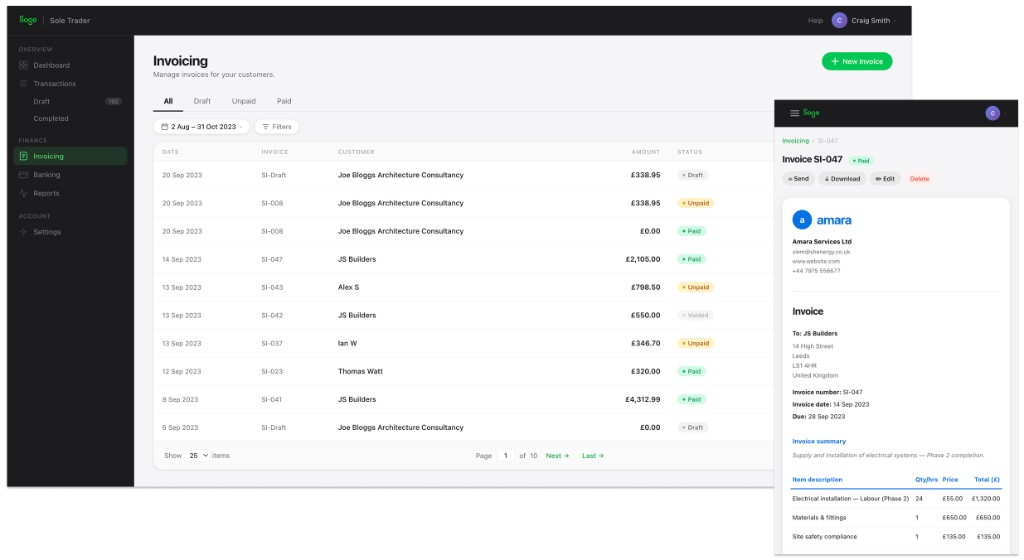Click the Sage logo in main window header
This screenshot has height=560, width=1024.
pos(28,20)
